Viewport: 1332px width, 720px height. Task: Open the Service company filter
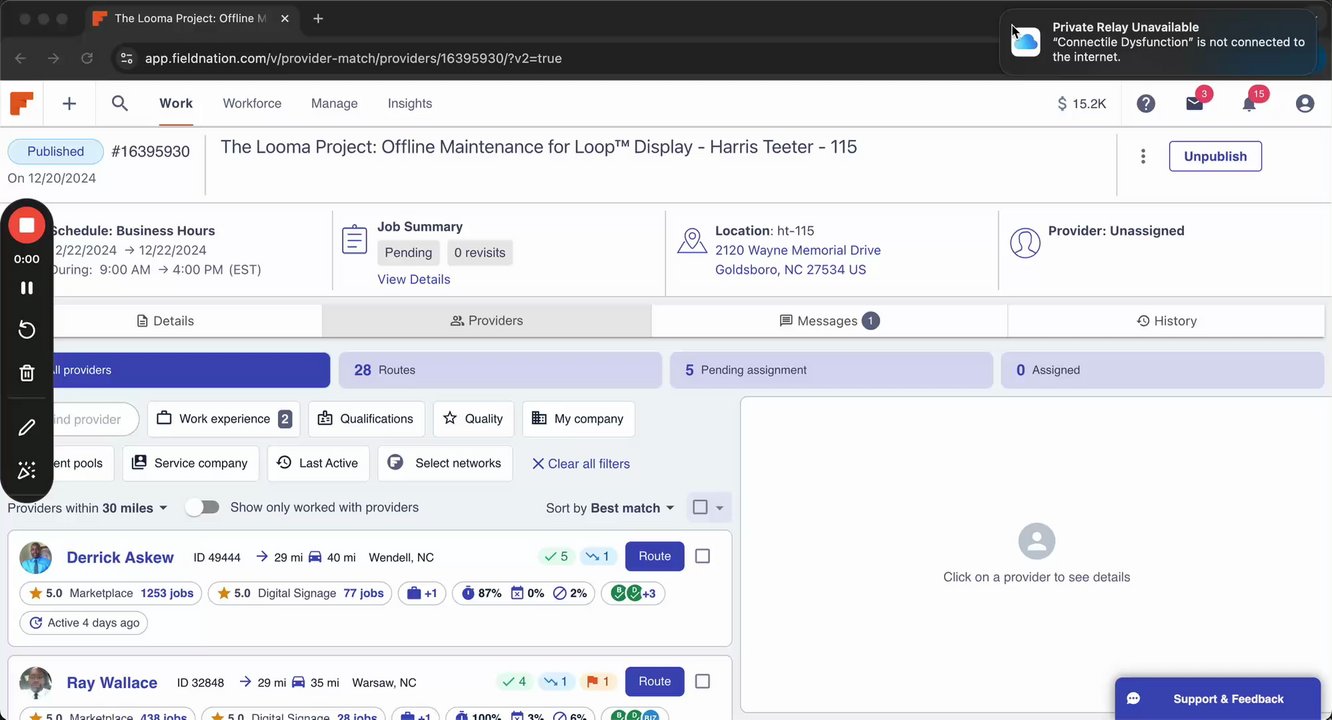[x=191, y=463]
